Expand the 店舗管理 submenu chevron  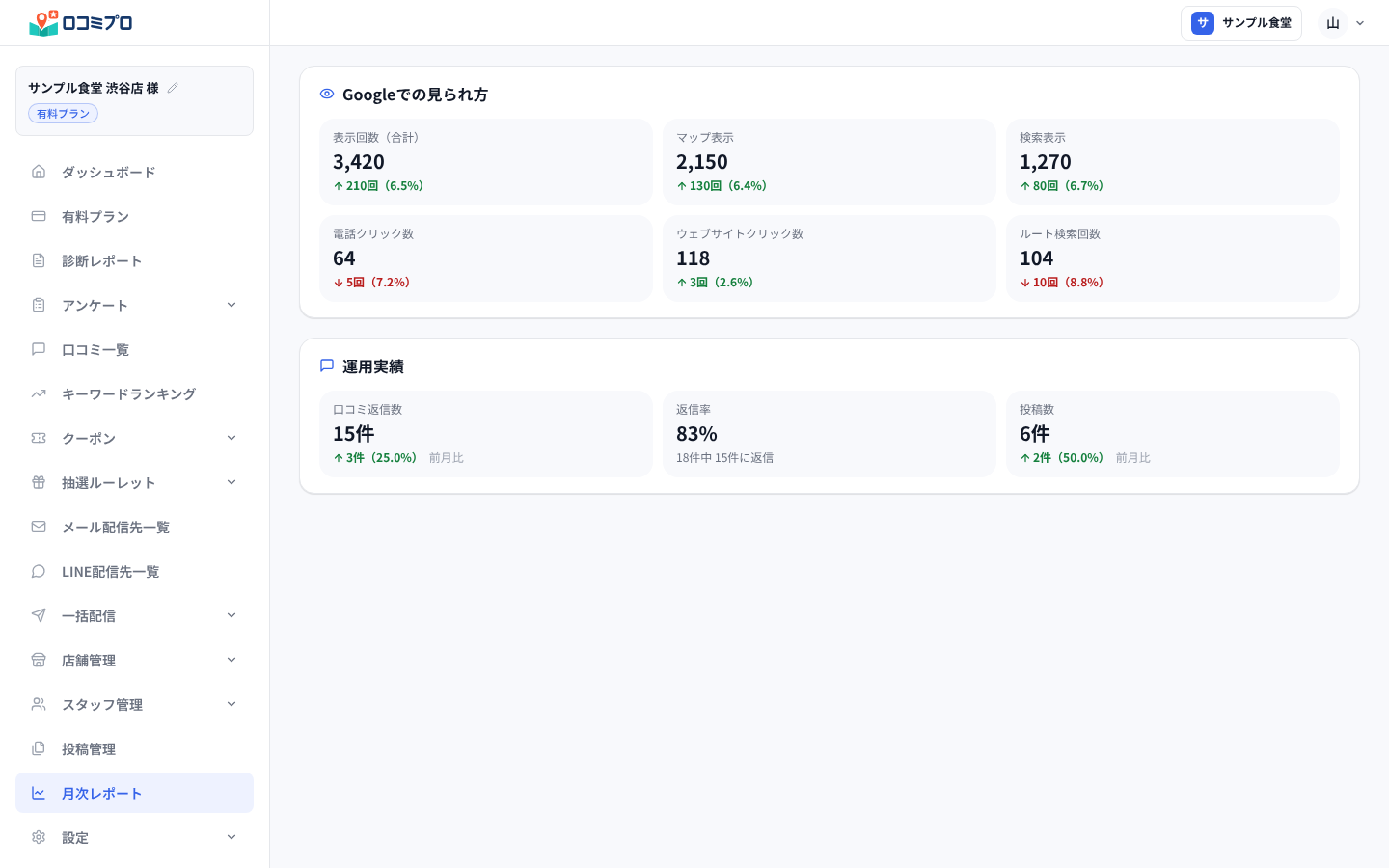pyautogui.click(x=231, y=660)
